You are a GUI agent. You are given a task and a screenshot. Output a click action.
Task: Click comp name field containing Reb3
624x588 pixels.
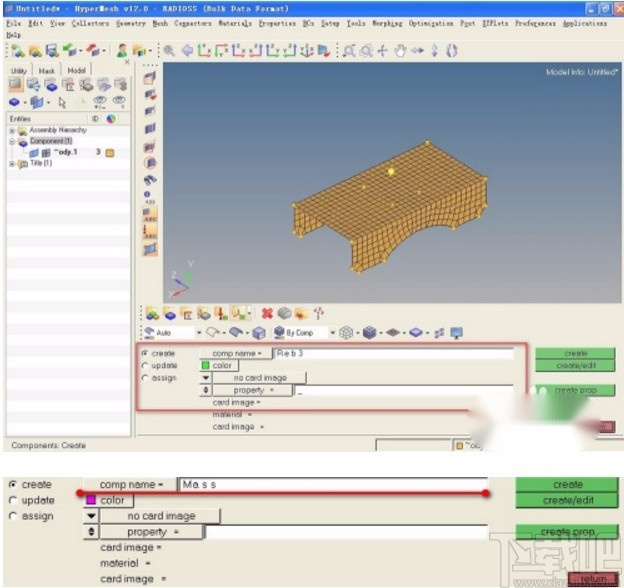(394, 353)
